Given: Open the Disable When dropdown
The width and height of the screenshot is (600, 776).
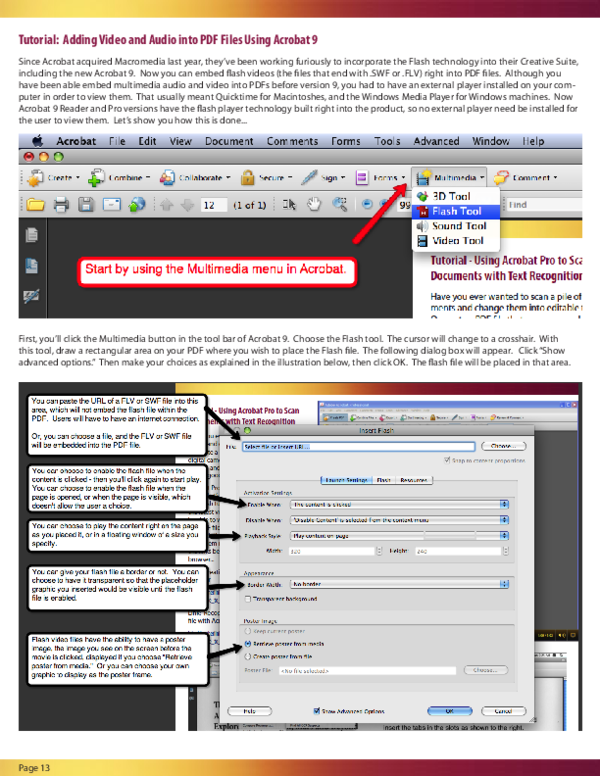Looking at the screenshot, I should [400, 520].
